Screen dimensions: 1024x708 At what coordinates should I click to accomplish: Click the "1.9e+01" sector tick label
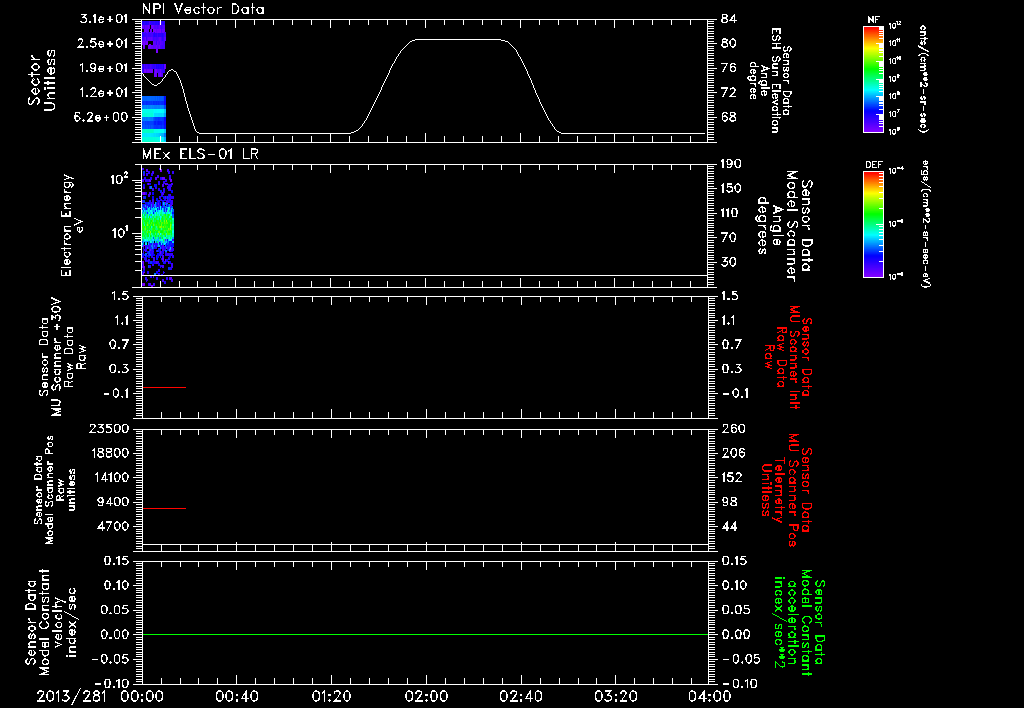tap(103, 68)
